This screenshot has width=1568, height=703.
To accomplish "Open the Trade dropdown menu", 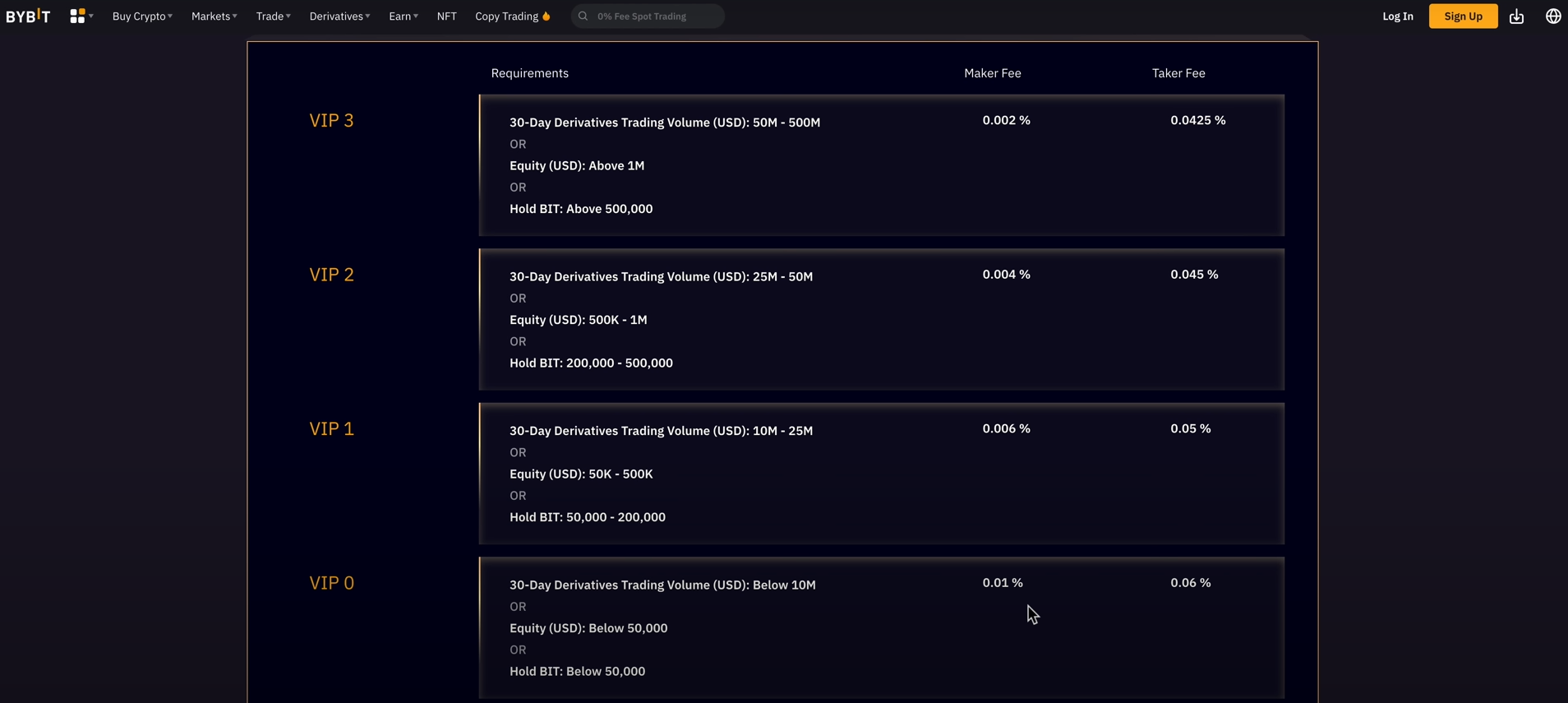I will tap(273, 16).
